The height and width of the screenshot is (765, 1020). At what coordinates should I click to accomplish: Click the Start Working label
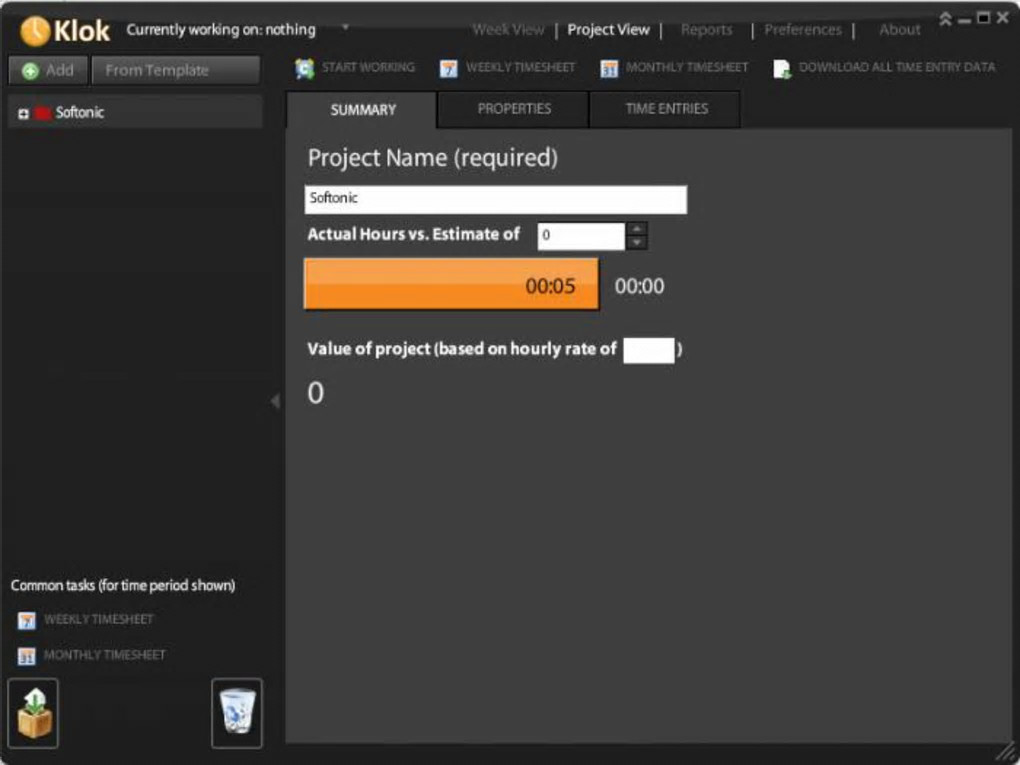click(368, 67)
